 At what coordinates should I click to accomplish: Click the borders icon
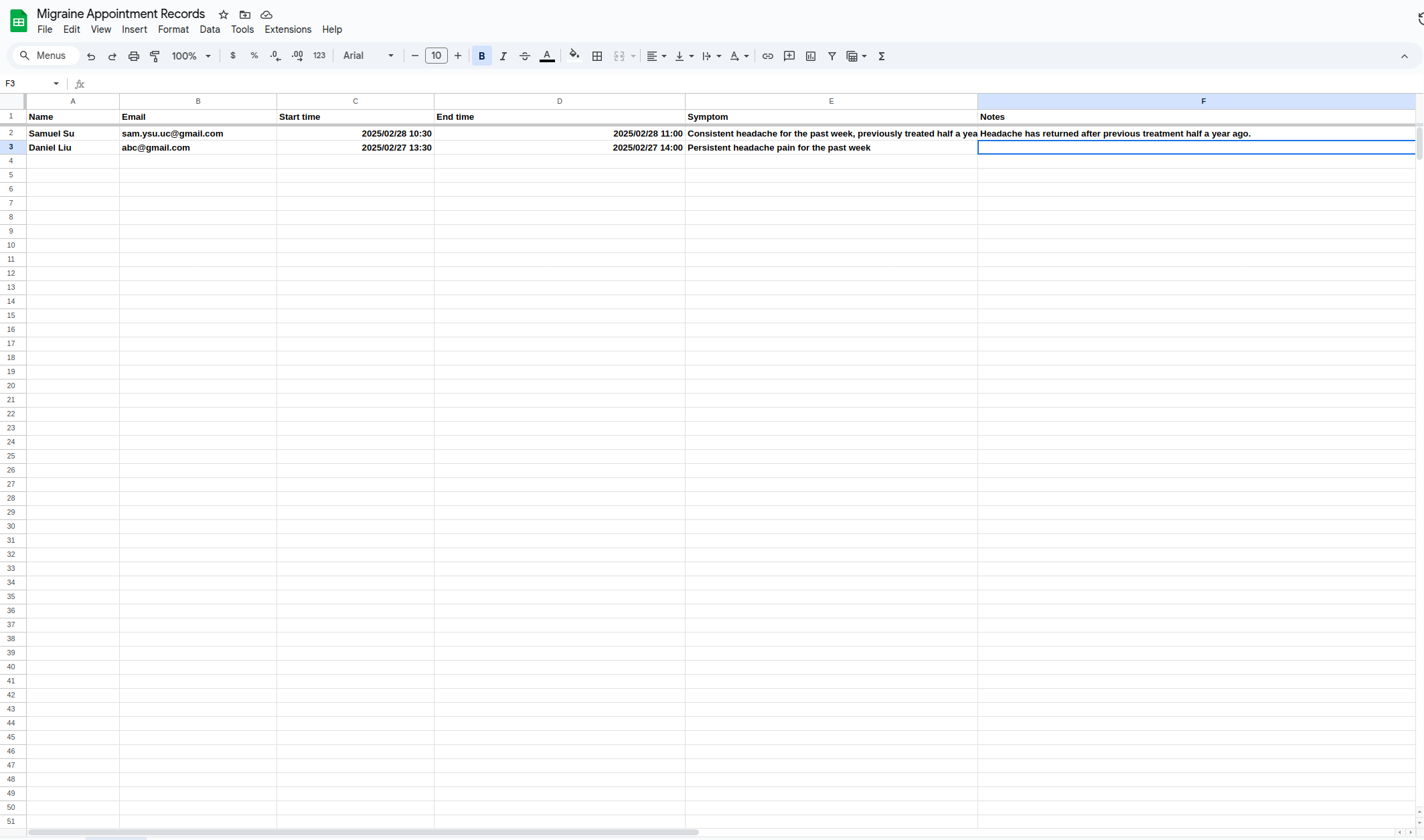pyautogui.click(x=597, y=56)
